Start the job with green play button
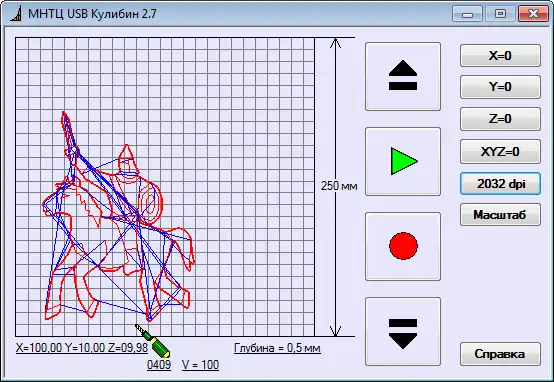Screen dimensions: 554x382 pos(403,161)
